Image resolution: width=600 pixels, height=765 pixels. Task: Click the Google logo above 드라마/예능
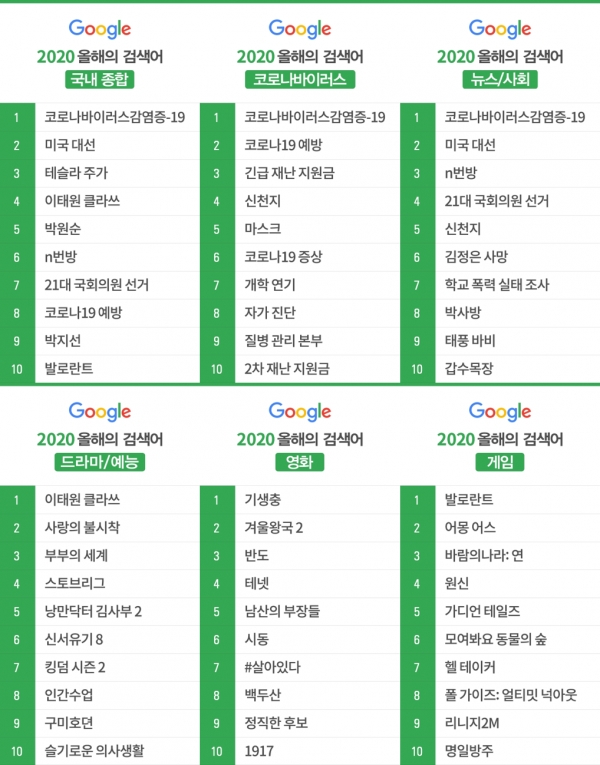coord(100,412)
